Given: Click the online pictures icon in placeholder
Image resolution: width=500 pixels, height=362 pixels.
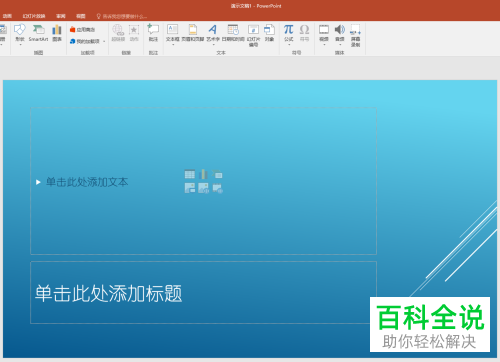Looking at the screenshot, I should coord(203,188).
